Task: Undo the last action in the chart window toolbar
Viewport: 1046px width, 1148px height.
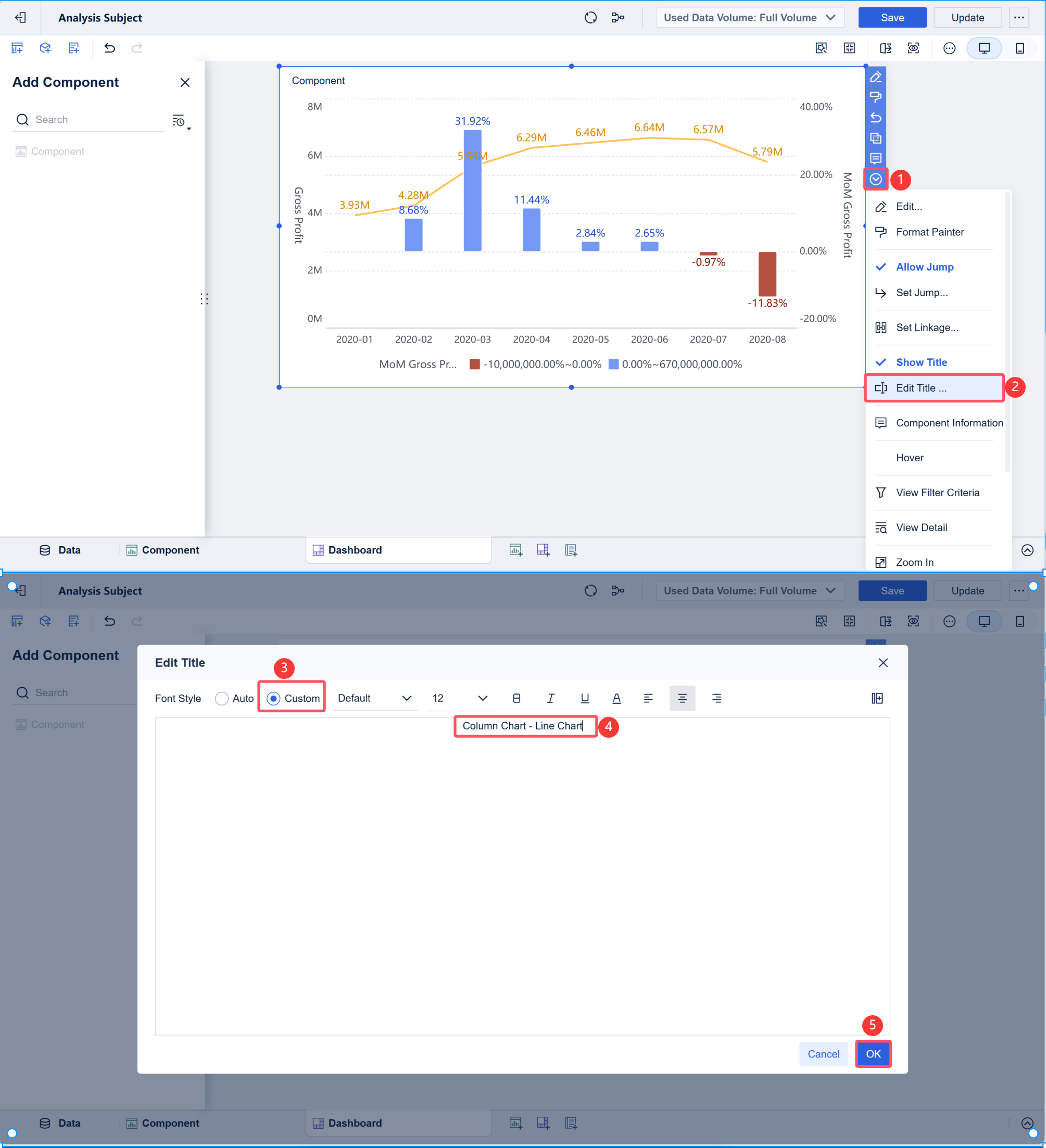Action: 110,48
